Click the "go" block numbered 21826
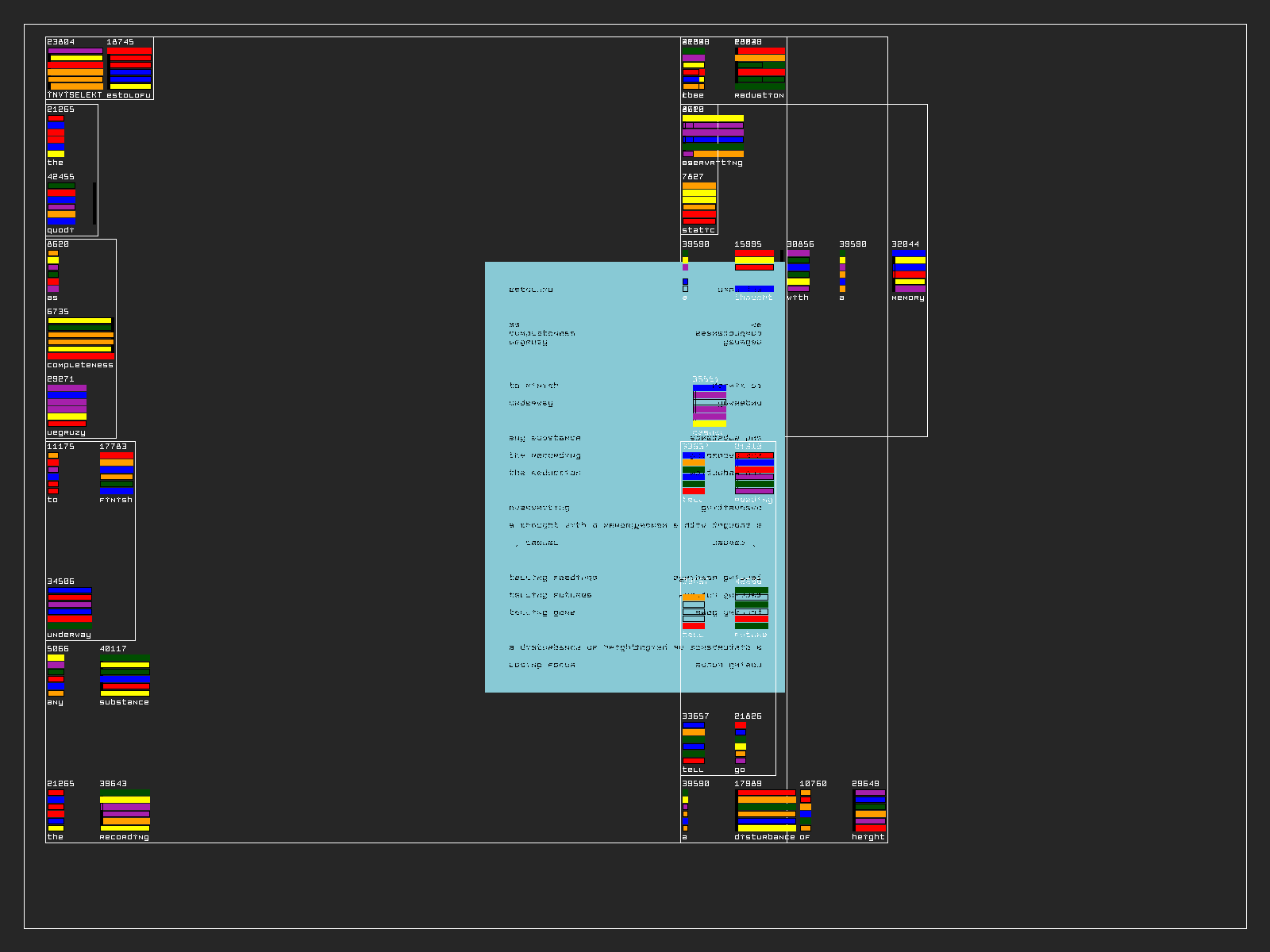This screenshot has width=1270, height=952. (x=740, y=743)
